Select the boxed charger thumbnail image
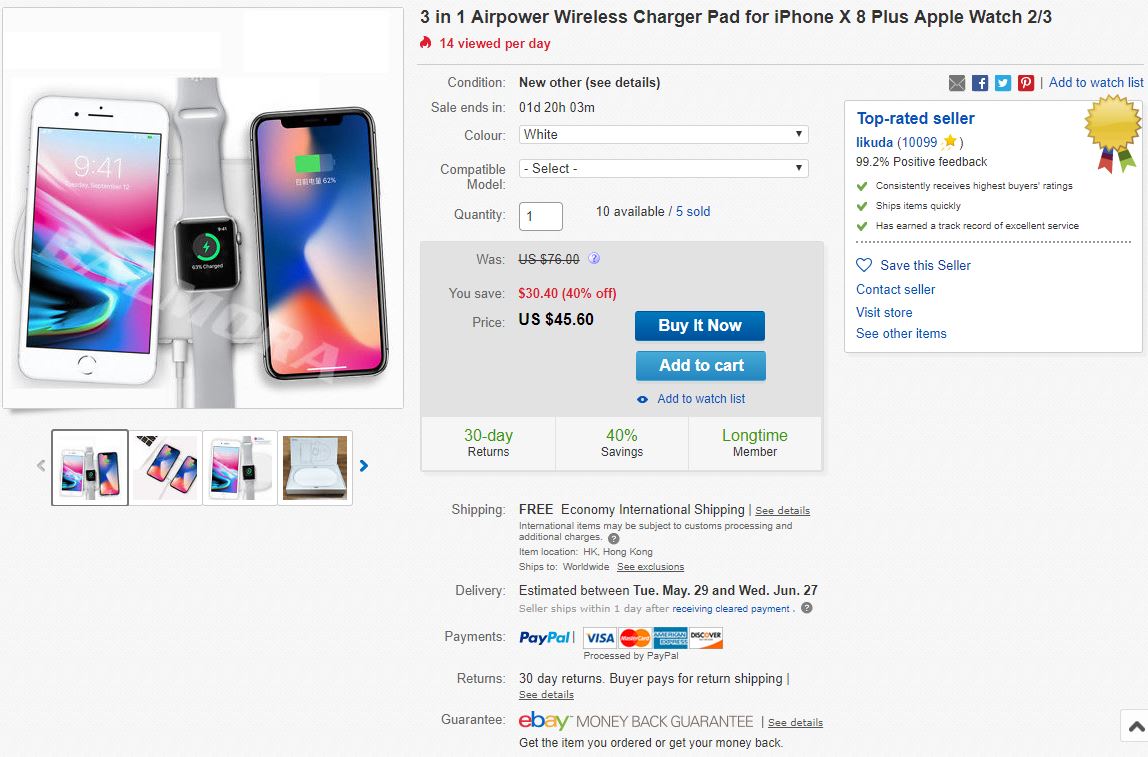 coord(315,467)
